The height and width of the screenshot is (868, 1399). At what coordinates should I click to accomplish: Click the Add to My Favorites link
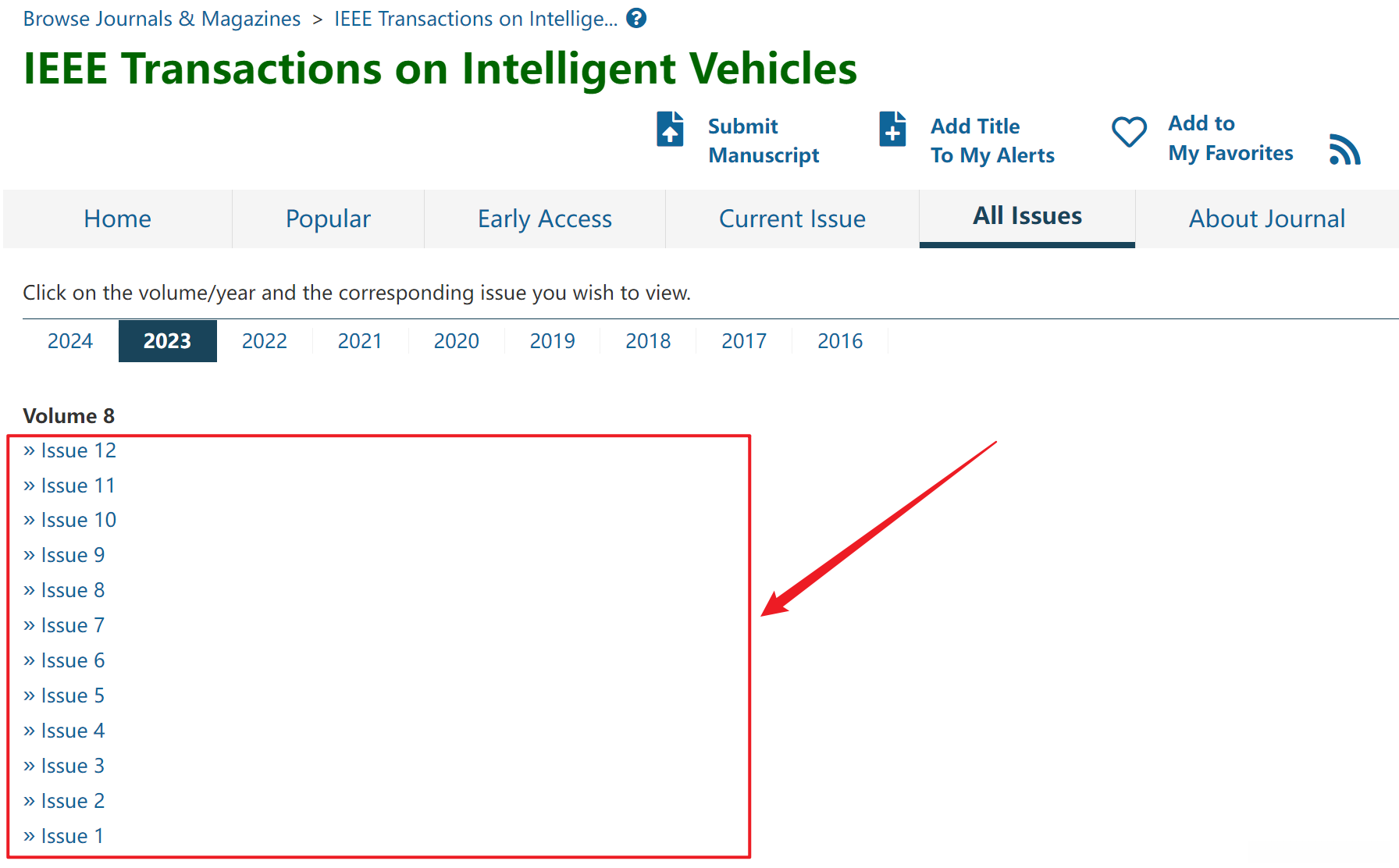[1230, 138]
